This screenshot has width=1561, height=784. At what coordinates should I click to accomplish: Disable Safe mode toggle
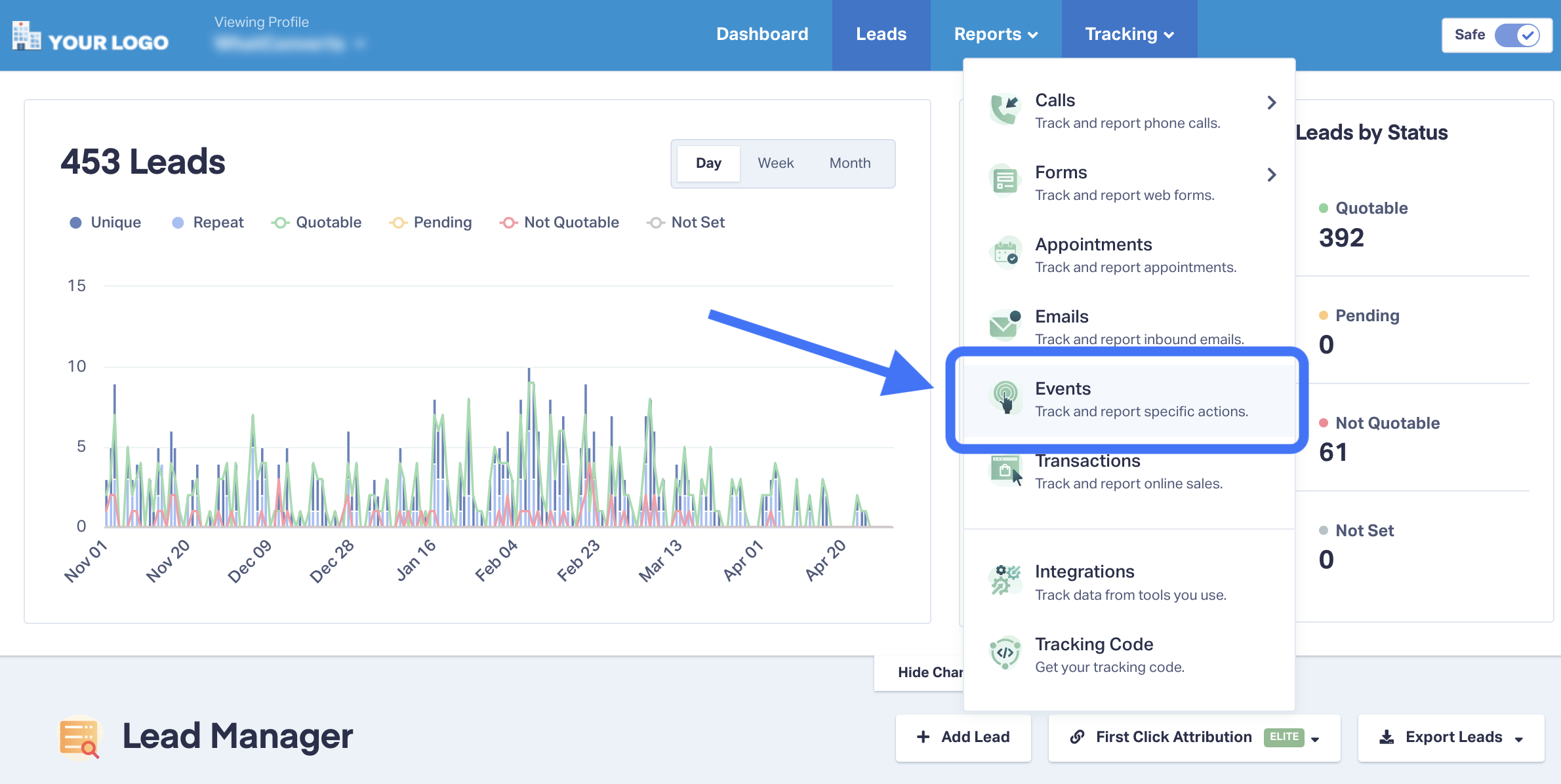tap(1518, 35)
